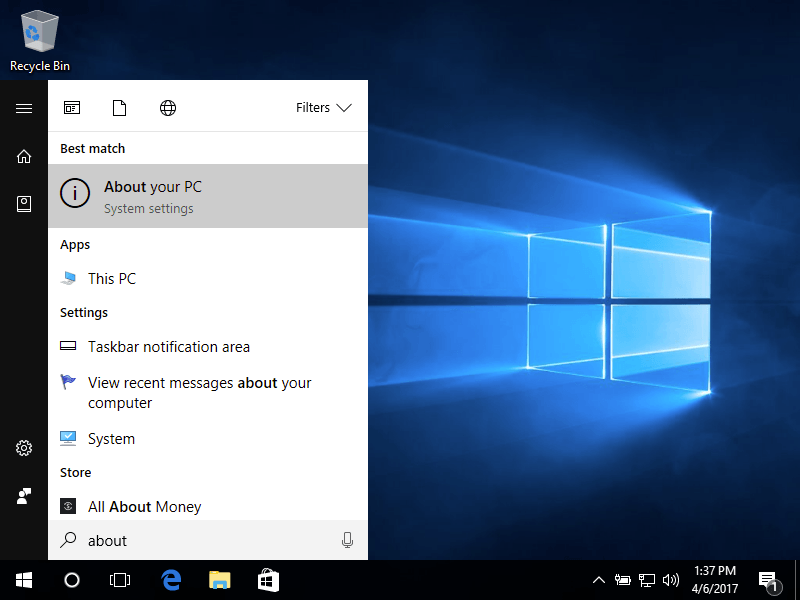Start voice search with the microphone icon
This screenshot has width=800, height=600.
347,539
